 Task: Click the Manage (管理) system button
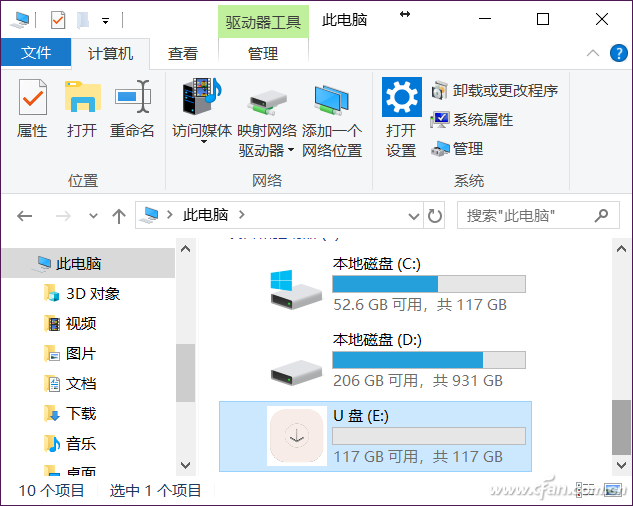coord(457,149)
